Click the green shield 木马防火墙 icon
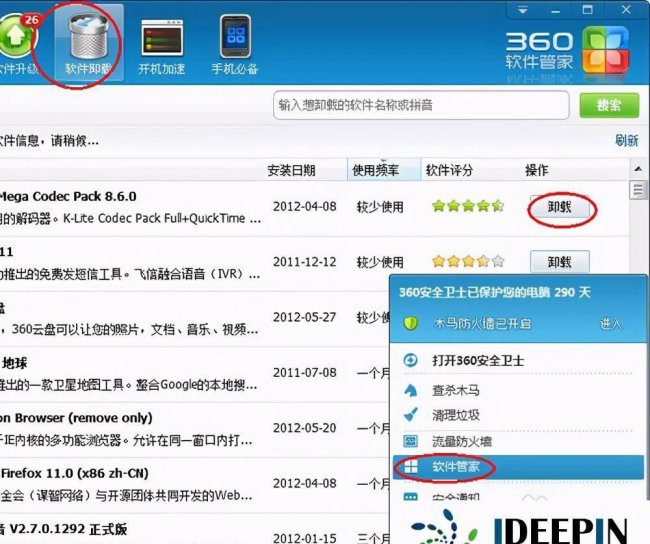 [x=410, y=323]
